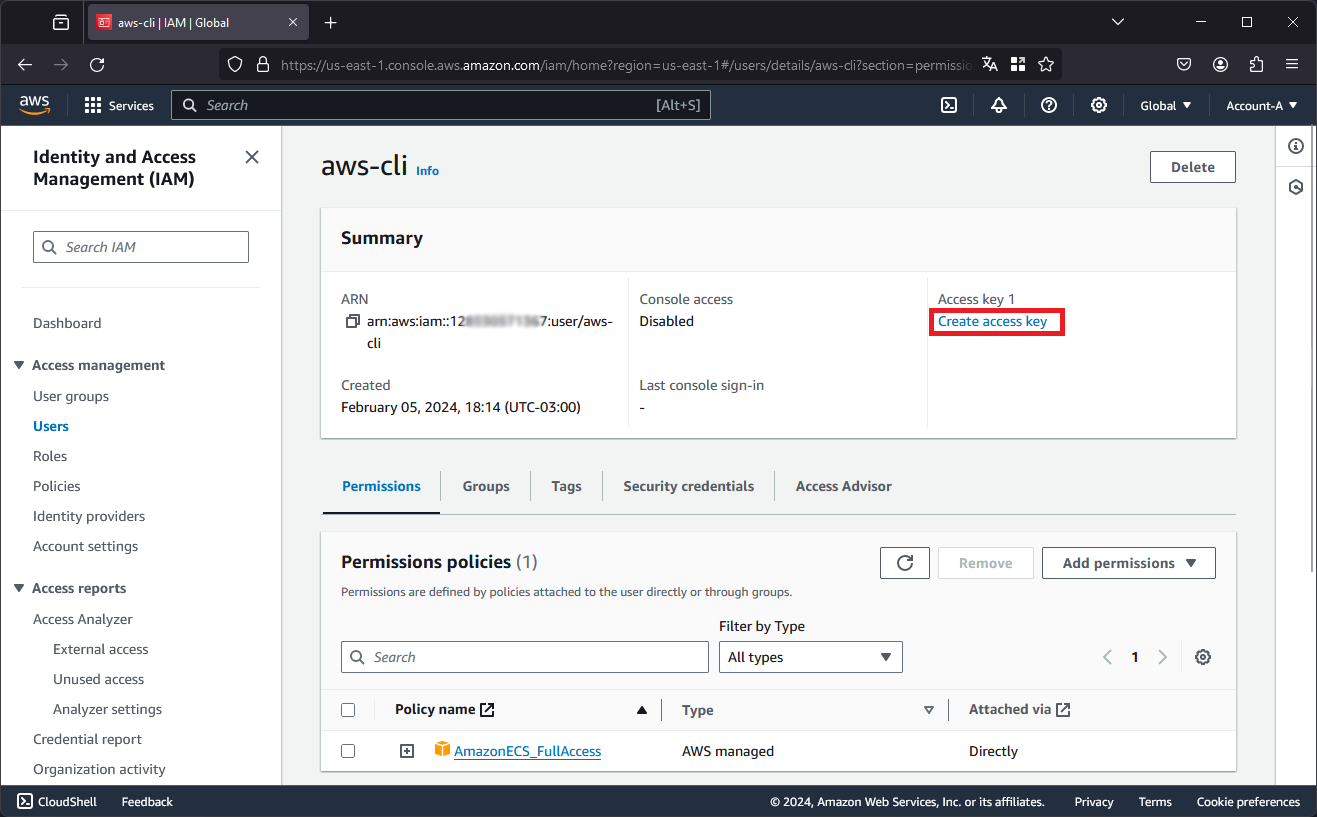The width and height of the screenshot is (1317, 817).
Task: Click the Attached via external link icon
Action: tap(1063, 710)
